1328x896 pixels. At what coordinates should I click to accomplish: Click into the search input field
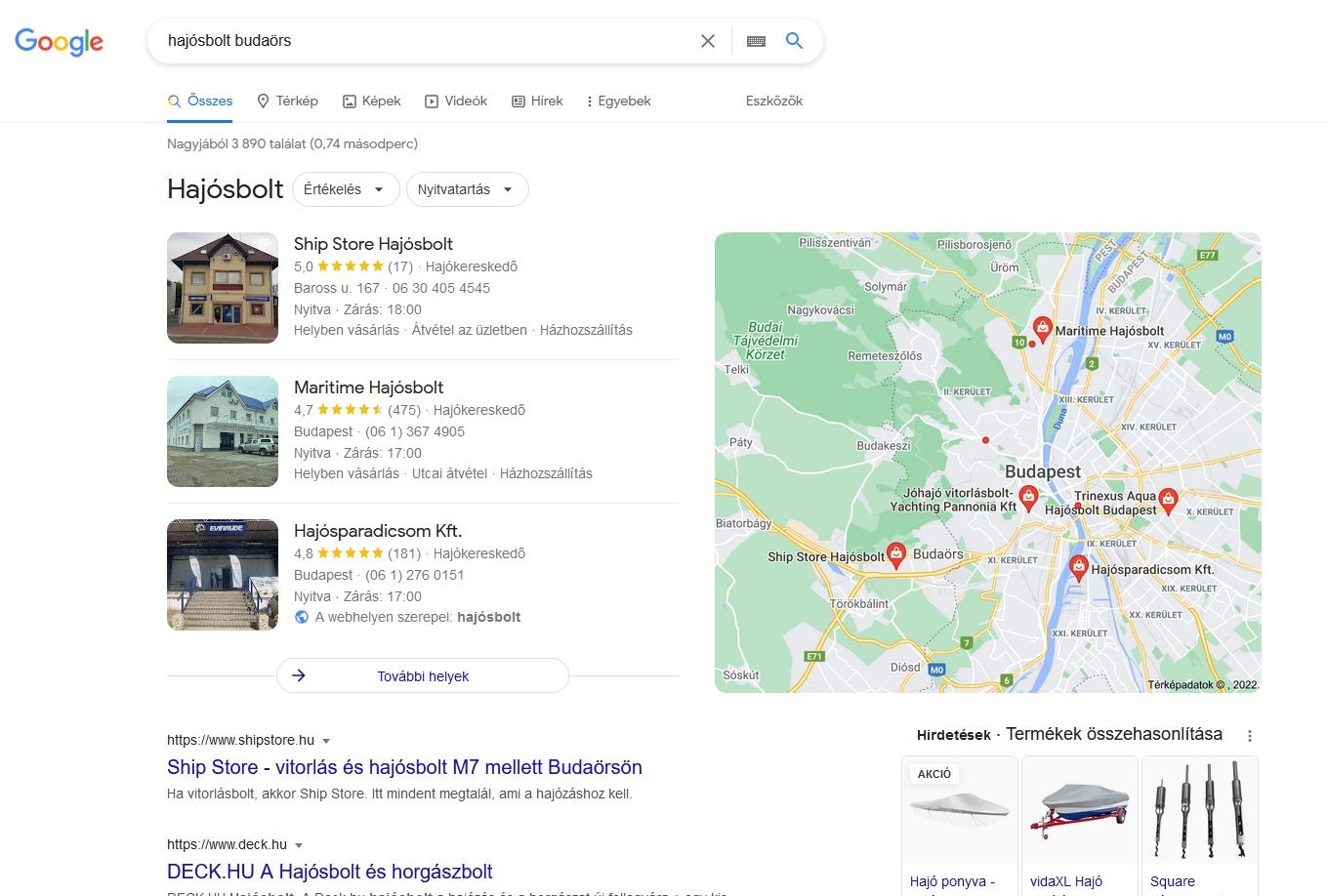tap(420, 41)
